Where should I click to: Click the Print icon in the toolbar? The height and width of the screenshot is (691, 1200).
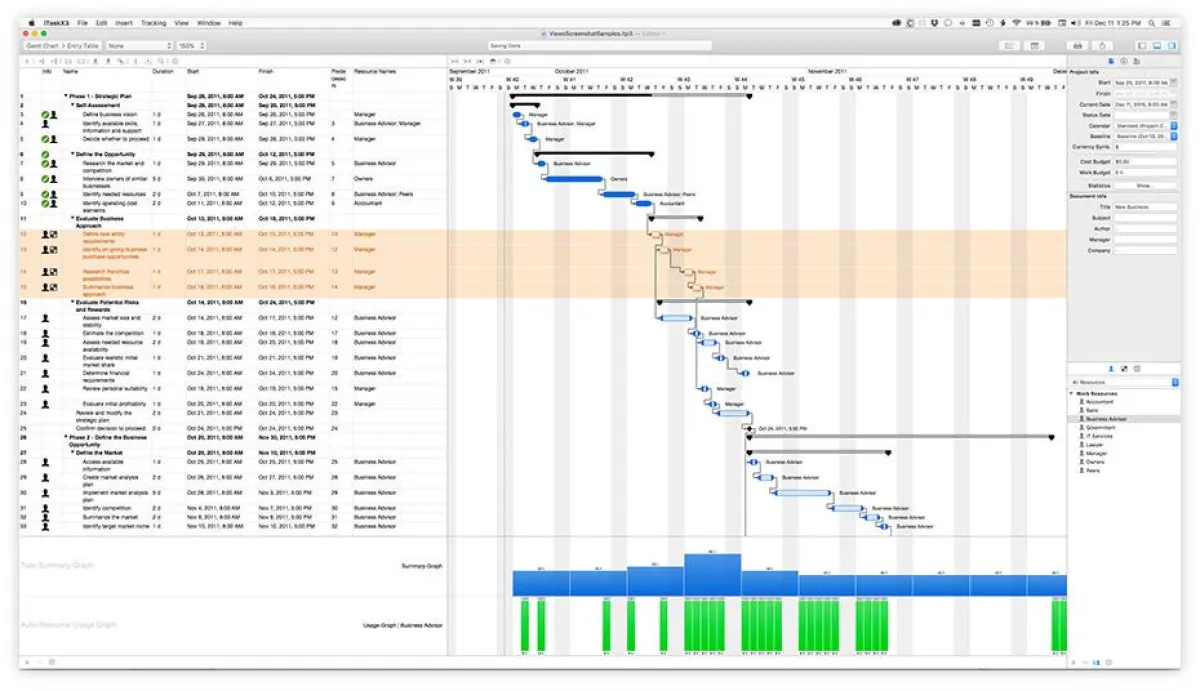point(1077,45)
